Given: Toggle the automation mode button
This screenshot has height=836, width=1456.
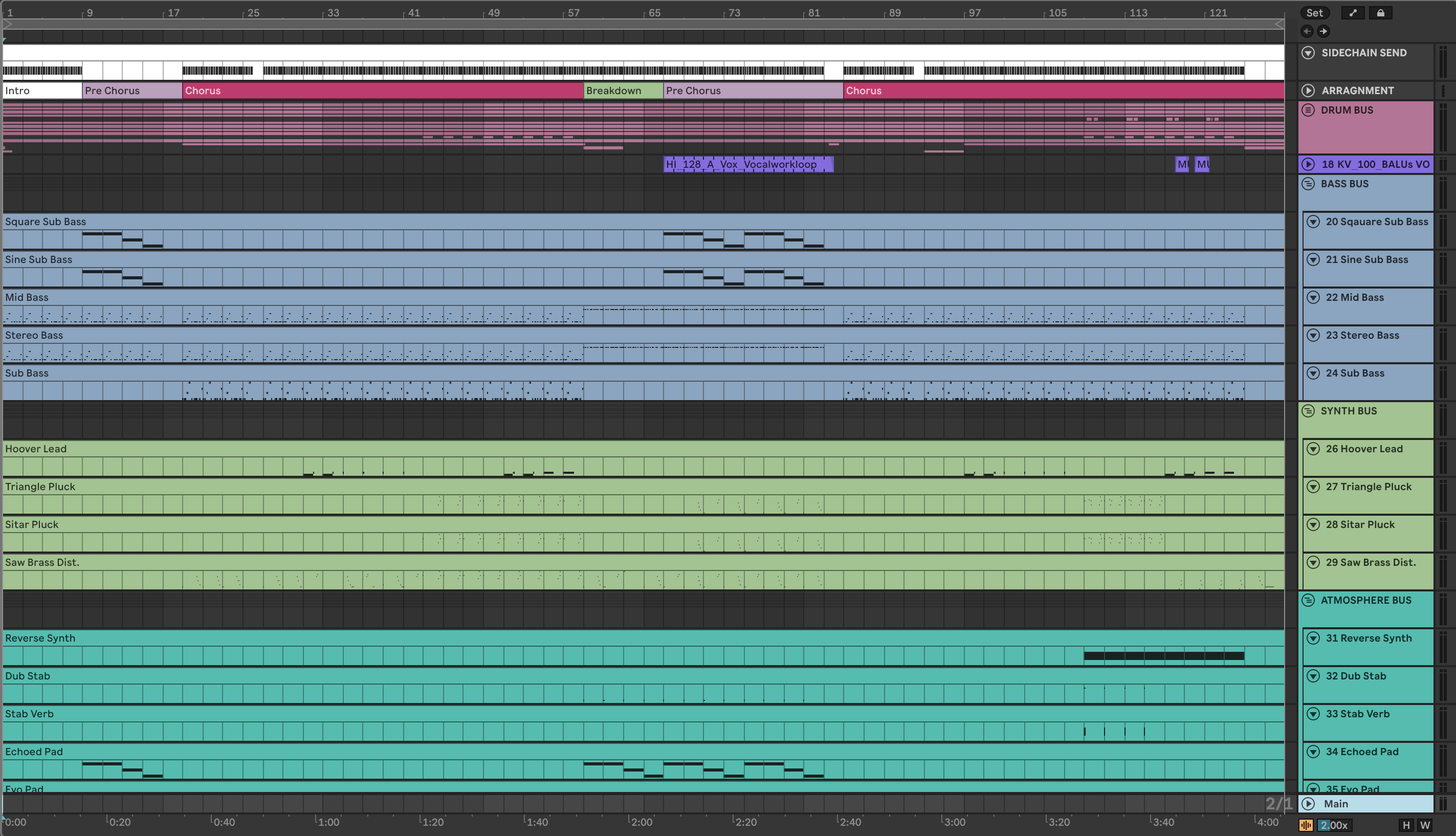Looking at the screenshot, I should pyautogui.click(x=1353, y=13).
